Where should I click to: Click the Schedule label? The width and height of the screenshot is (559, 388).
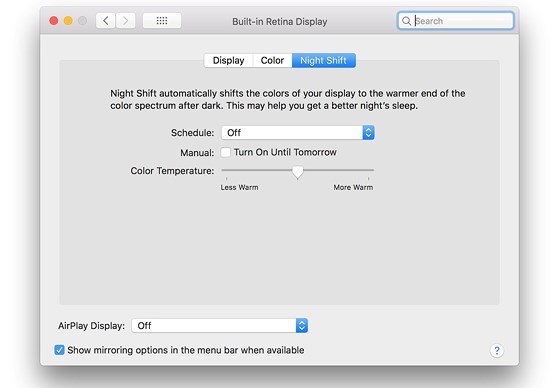click(193, 133)
